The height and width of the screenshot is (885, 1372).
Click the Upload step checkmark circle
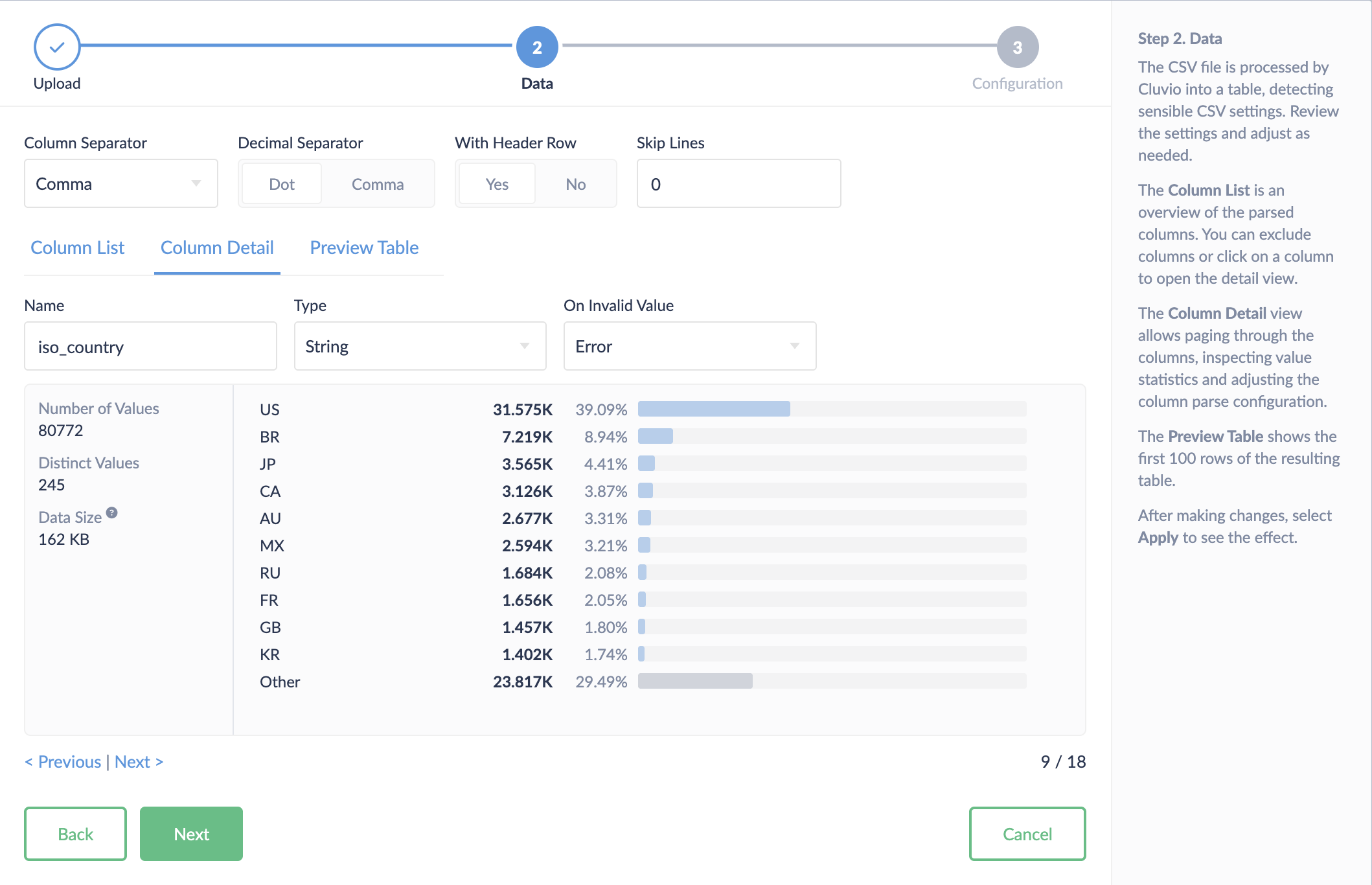(x=57, y=47)
